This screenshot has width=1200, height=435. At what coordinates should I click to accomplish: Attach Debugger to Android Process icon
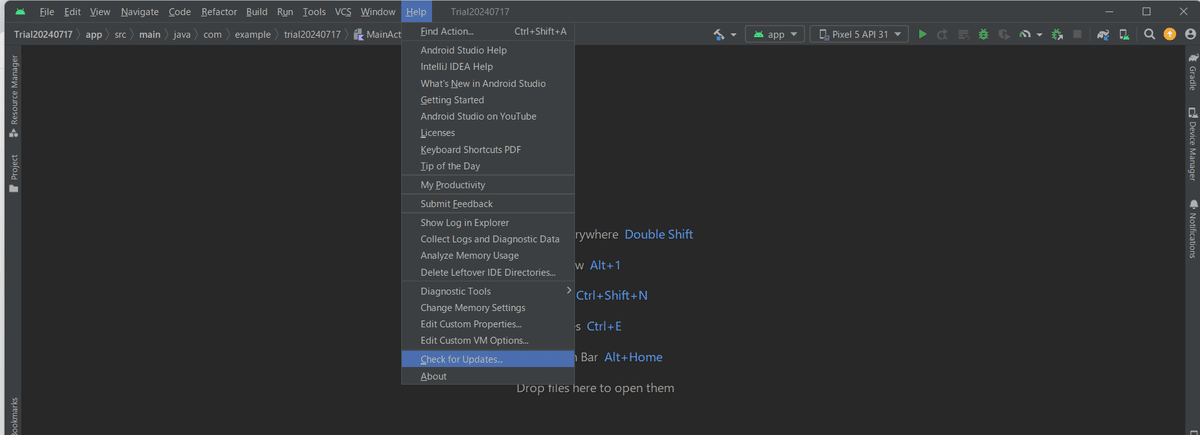coord(1057,34)
